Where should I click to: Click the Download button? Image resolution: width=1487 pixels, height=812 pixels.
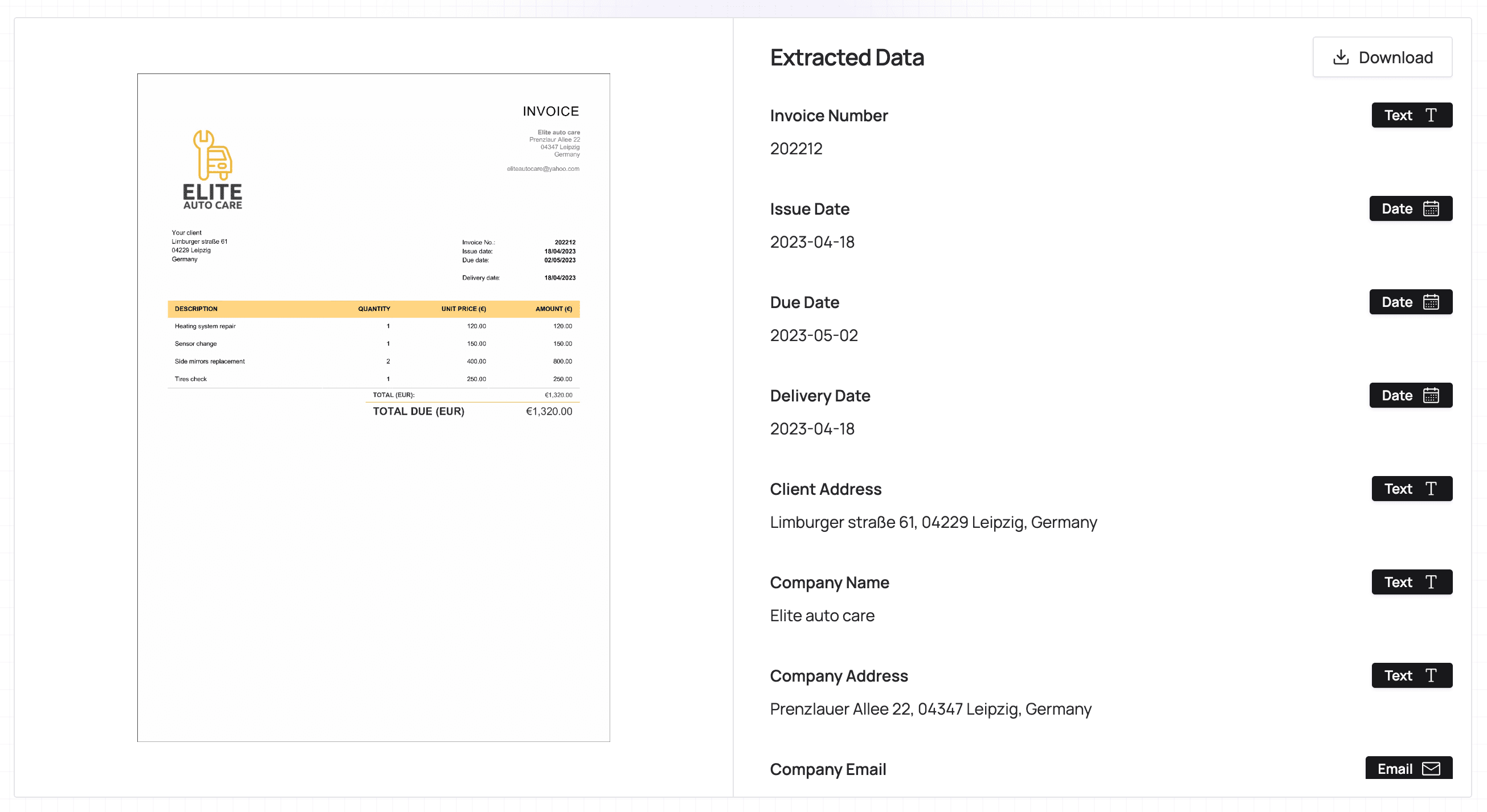[x=1382, y=57]
